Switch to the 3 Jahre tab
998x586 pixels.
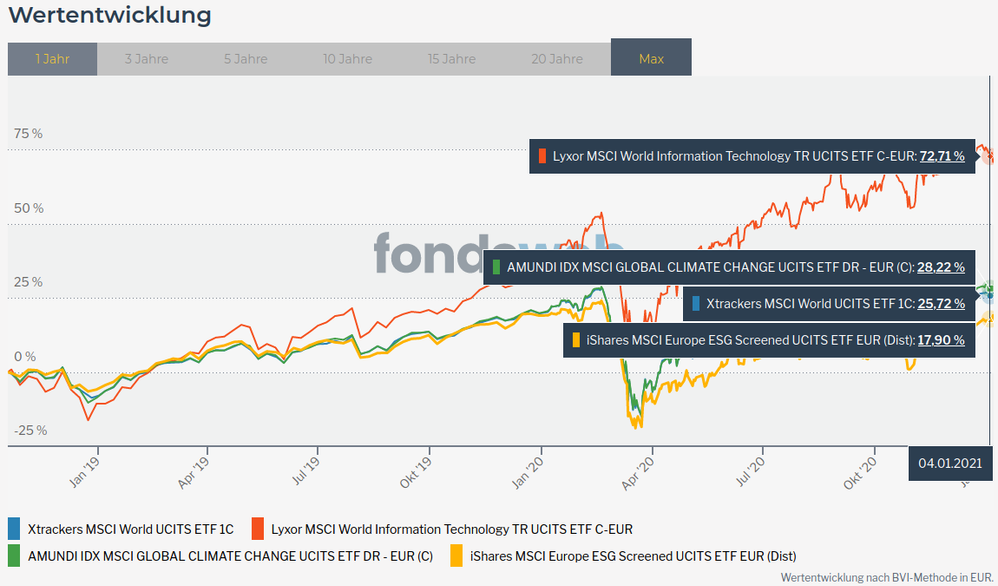(x=146, y=59)
